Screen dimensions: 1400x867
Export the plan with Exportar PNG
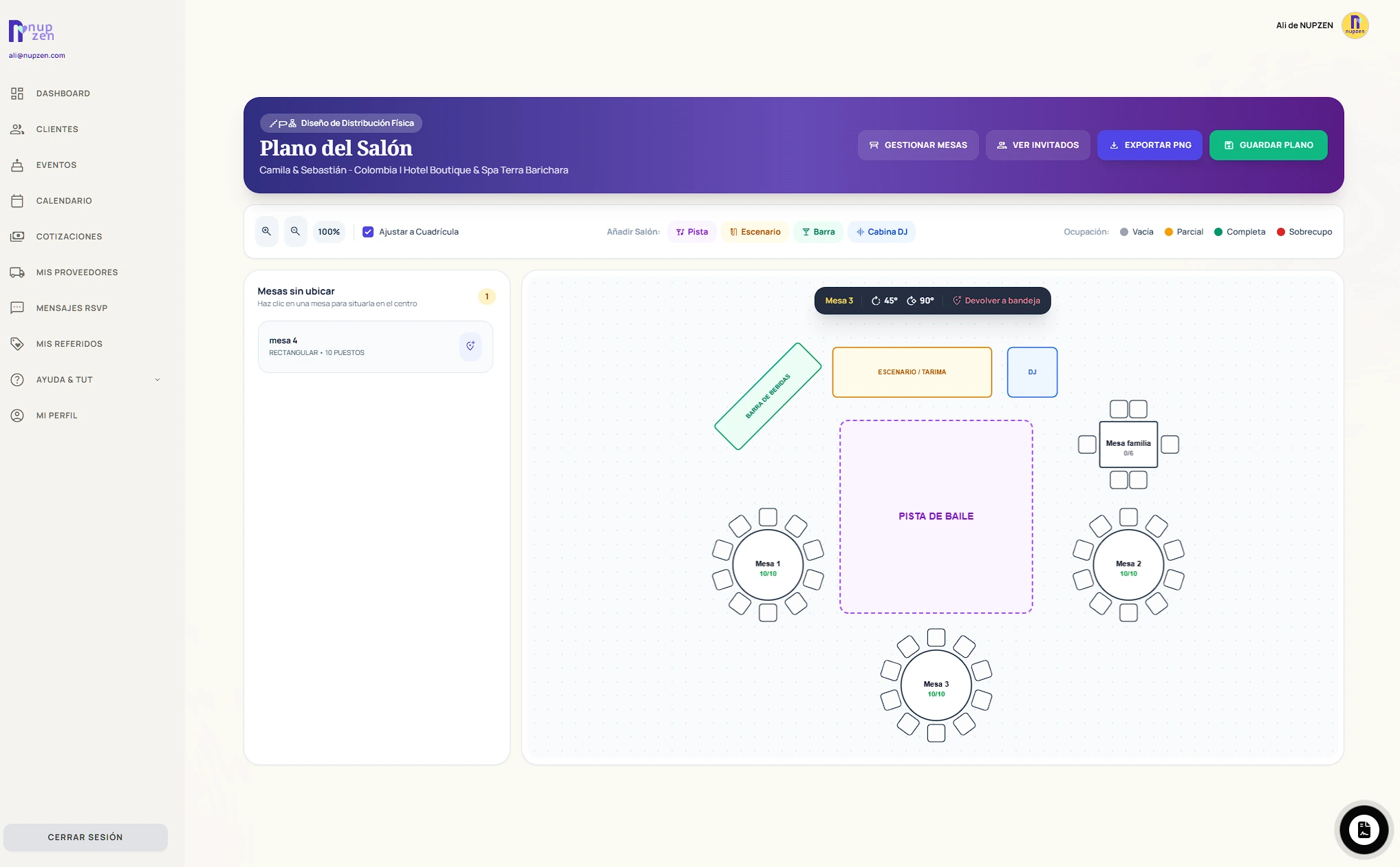(1150, 145)
